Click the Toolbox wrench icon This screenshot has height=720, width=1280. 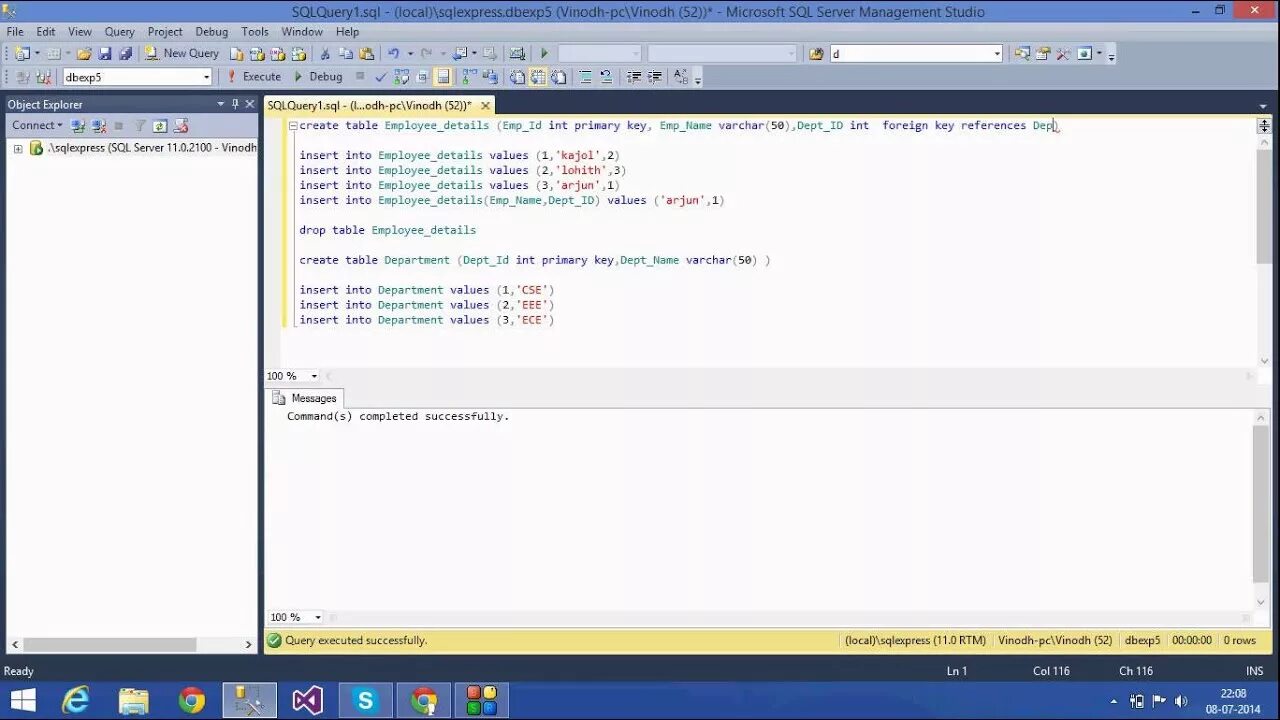click(1063, 53)
